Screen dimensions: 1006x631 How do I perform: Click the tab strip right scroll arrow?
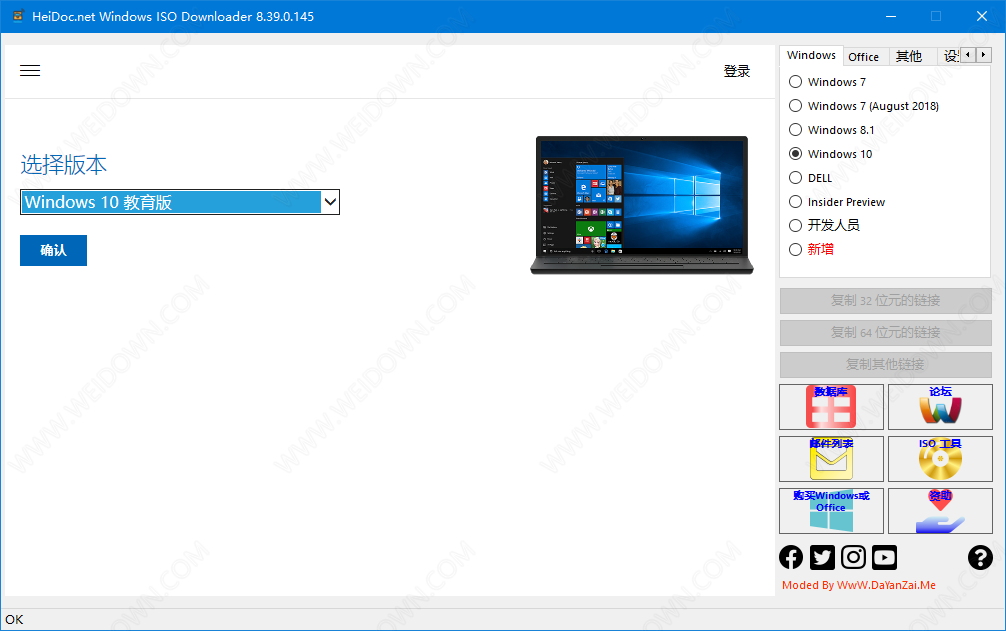coord(984,55)
